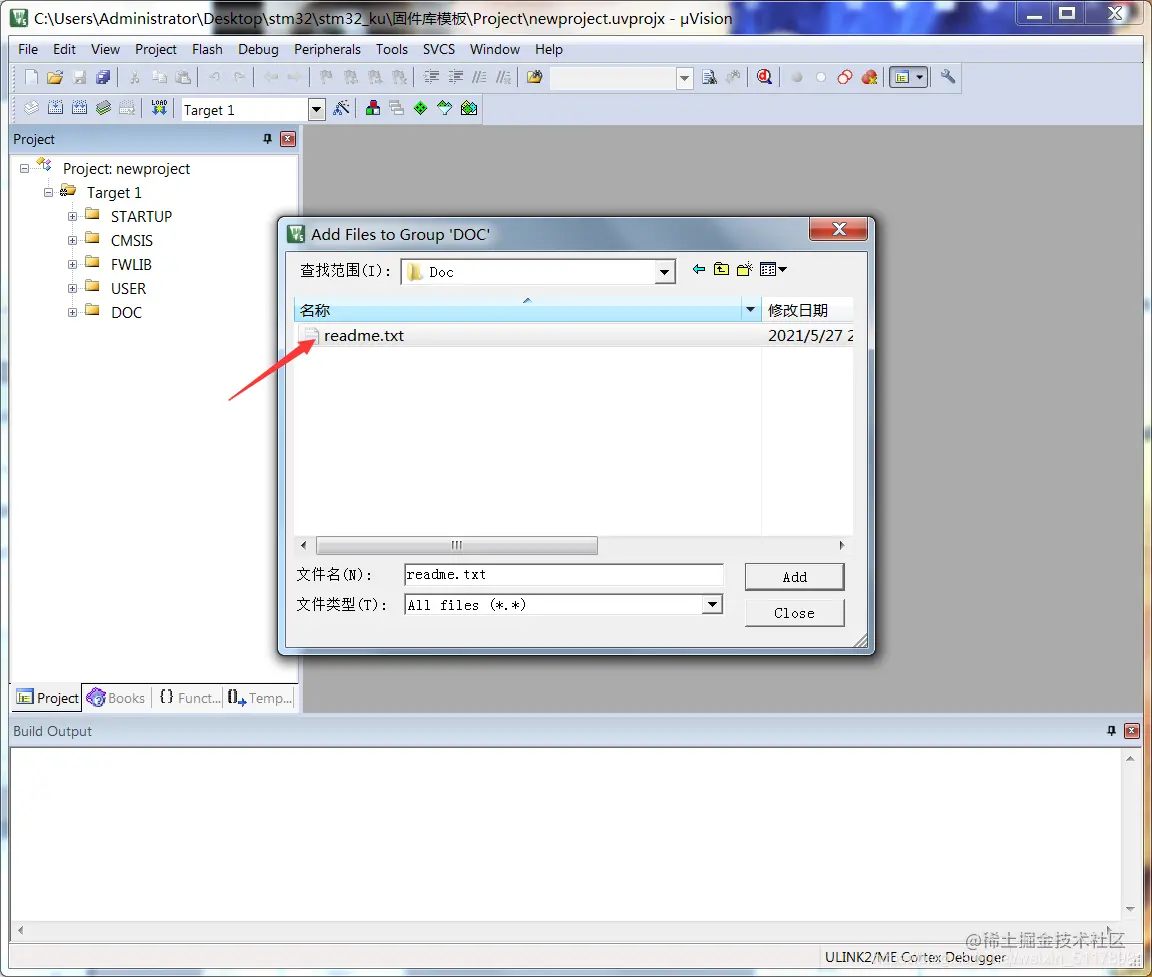Expand the USER group
Image resolution: width=1152 pixels, height=977 pixels.
tap(72, 289)
